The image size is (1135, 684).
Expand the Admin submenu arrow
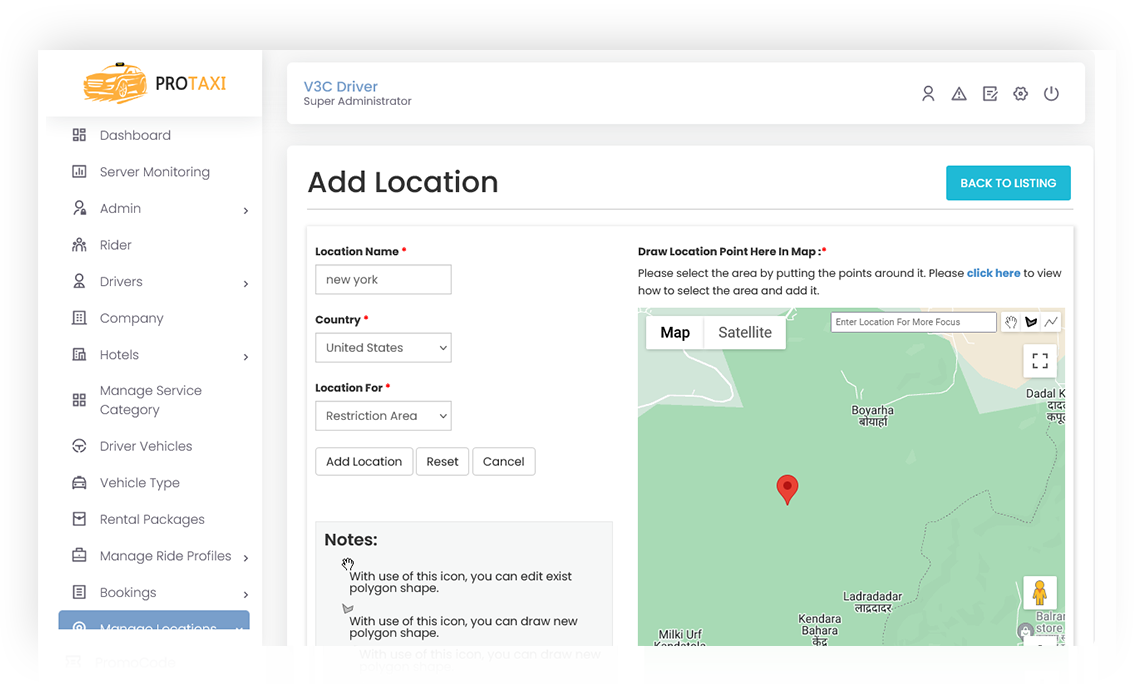pos(246,211)
